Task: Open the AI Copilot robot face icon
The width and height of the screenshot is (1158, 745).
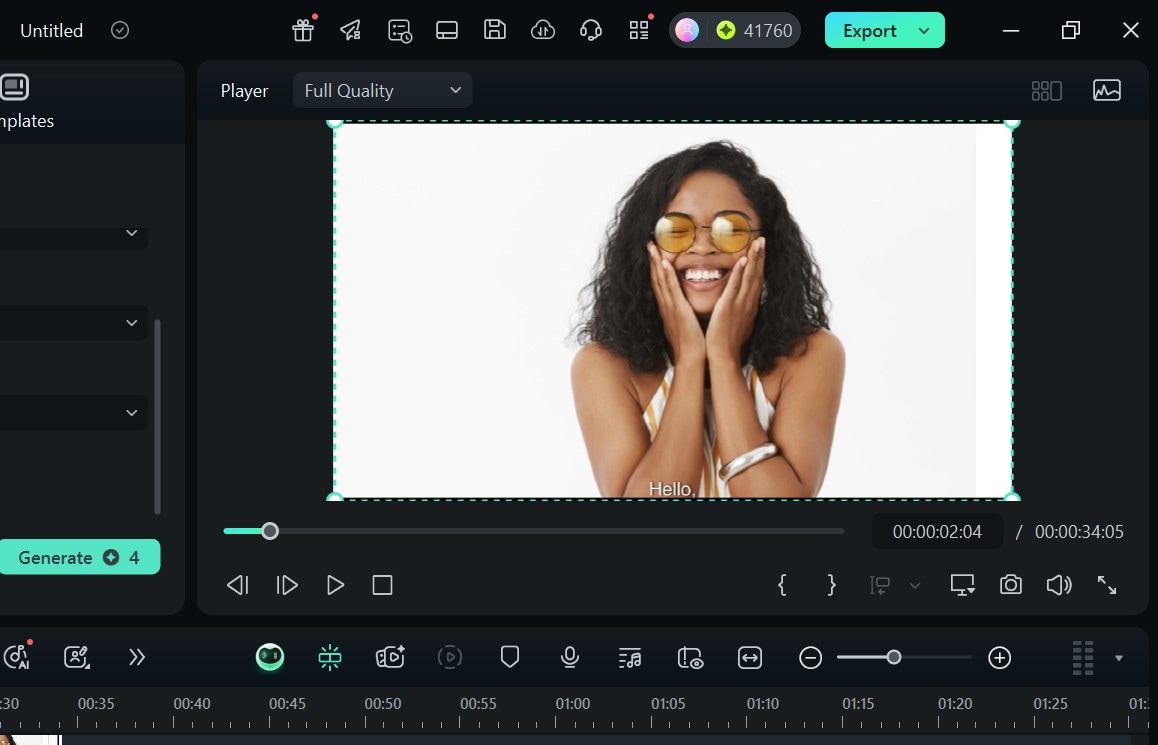Action: point(270,657)
